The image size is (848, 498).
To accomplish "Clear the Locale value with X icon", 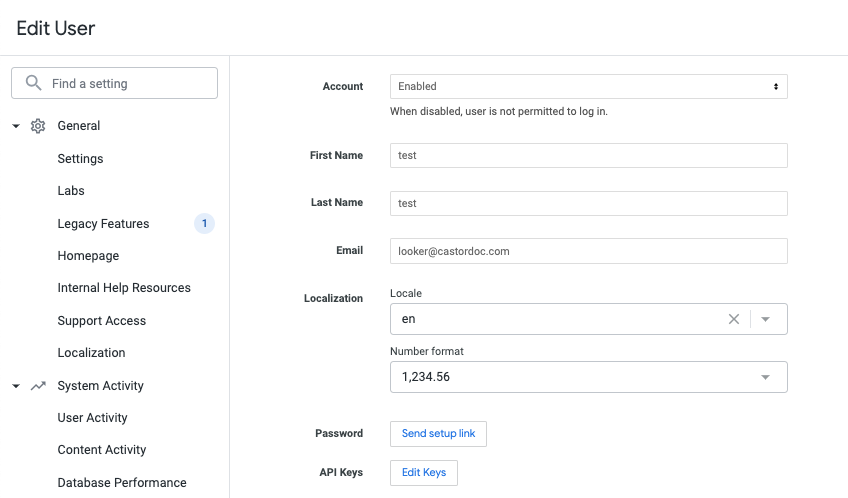I will [734, 319].
